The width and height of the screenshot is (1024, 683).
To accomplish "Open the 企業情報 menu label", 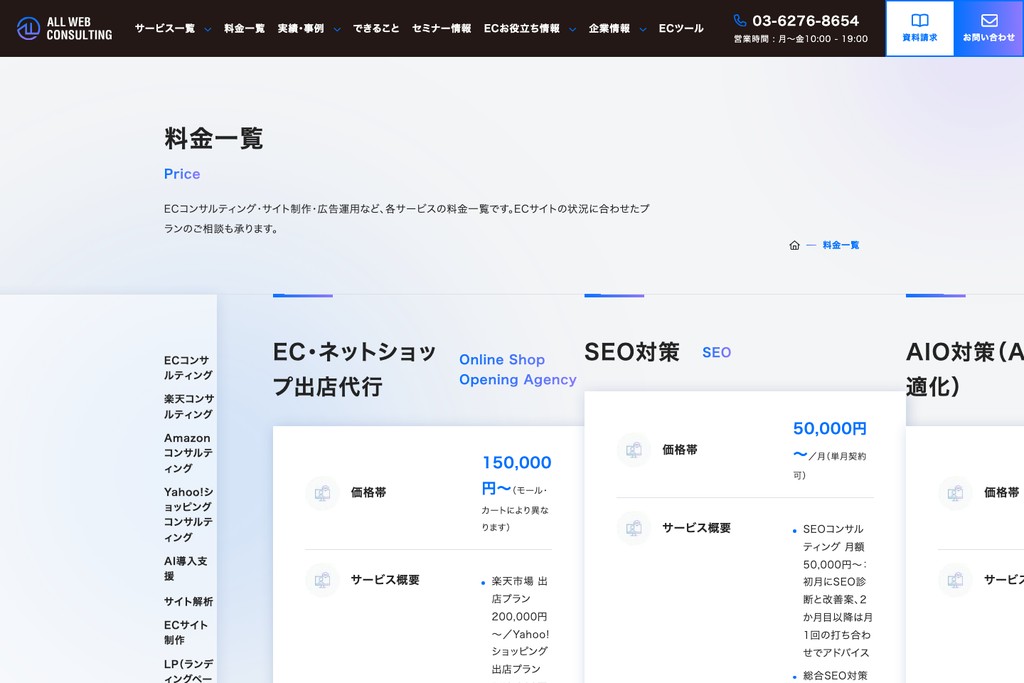I will [x=609, y=28].
